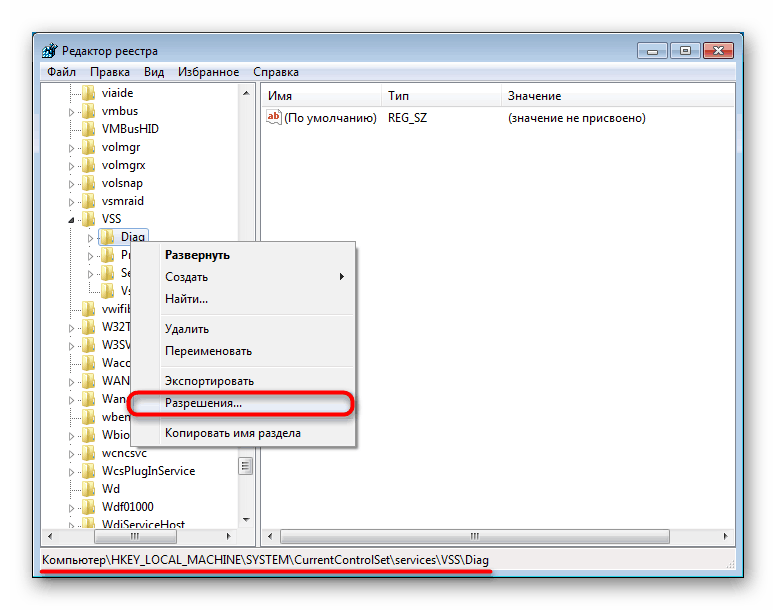Expand the Wdf01000 tree node

pos(71,508)
